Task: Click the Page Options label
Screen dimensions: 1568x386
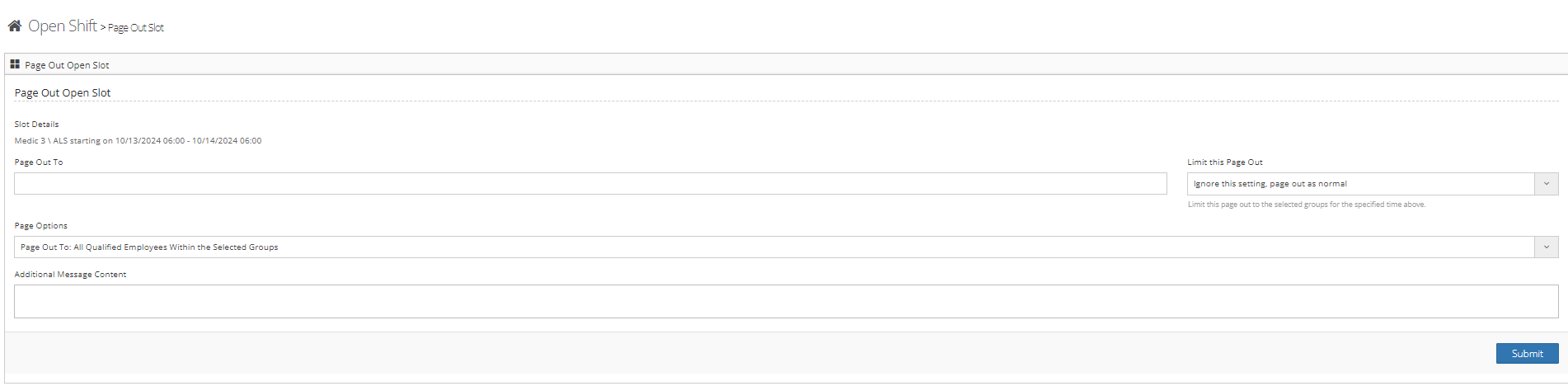Action: pyautogui.click(x=41, y=226)
